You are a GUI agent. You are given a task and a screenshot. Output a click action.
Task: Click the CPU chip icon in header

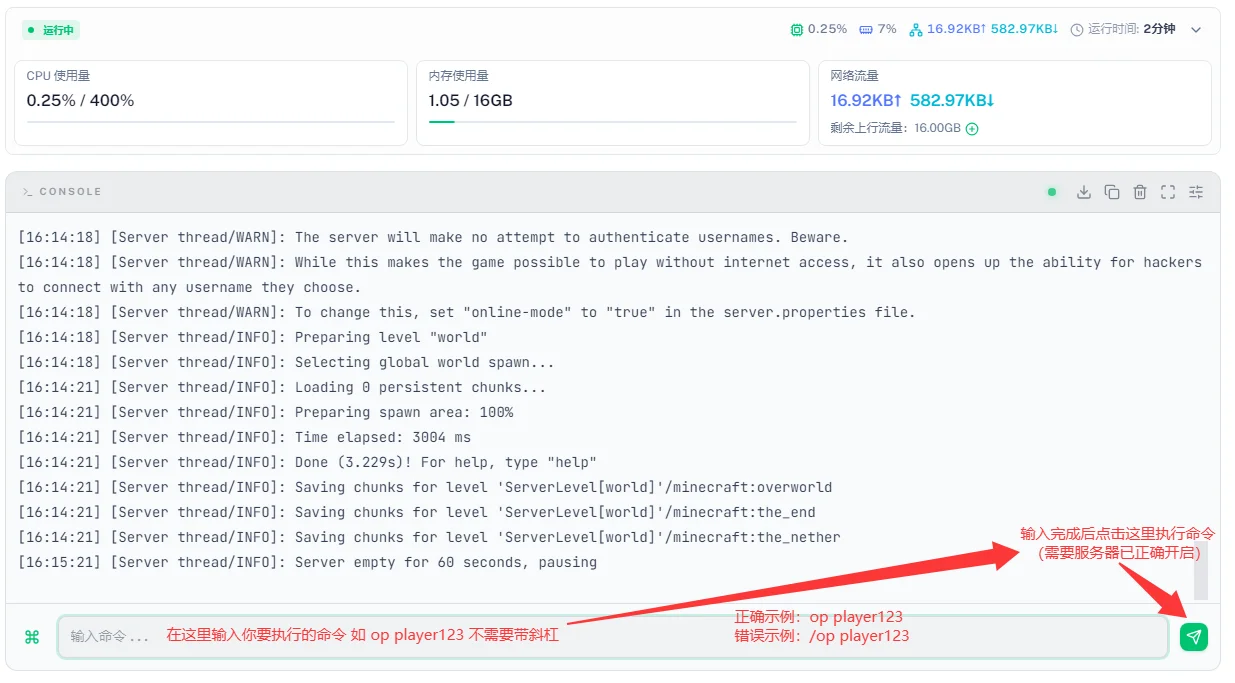(796, 30)
